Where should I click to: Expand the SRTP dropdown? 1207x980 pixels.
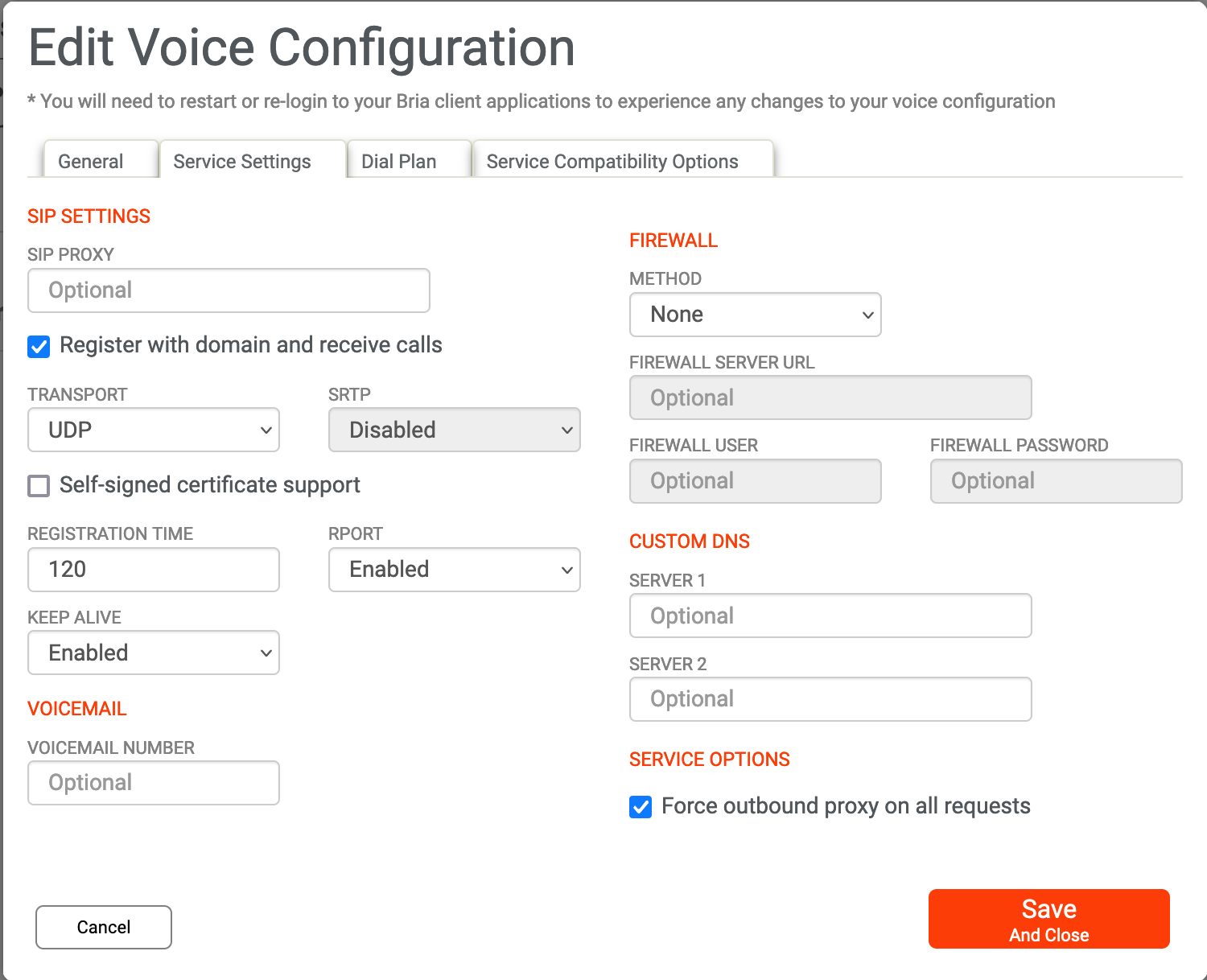point(454,430)
